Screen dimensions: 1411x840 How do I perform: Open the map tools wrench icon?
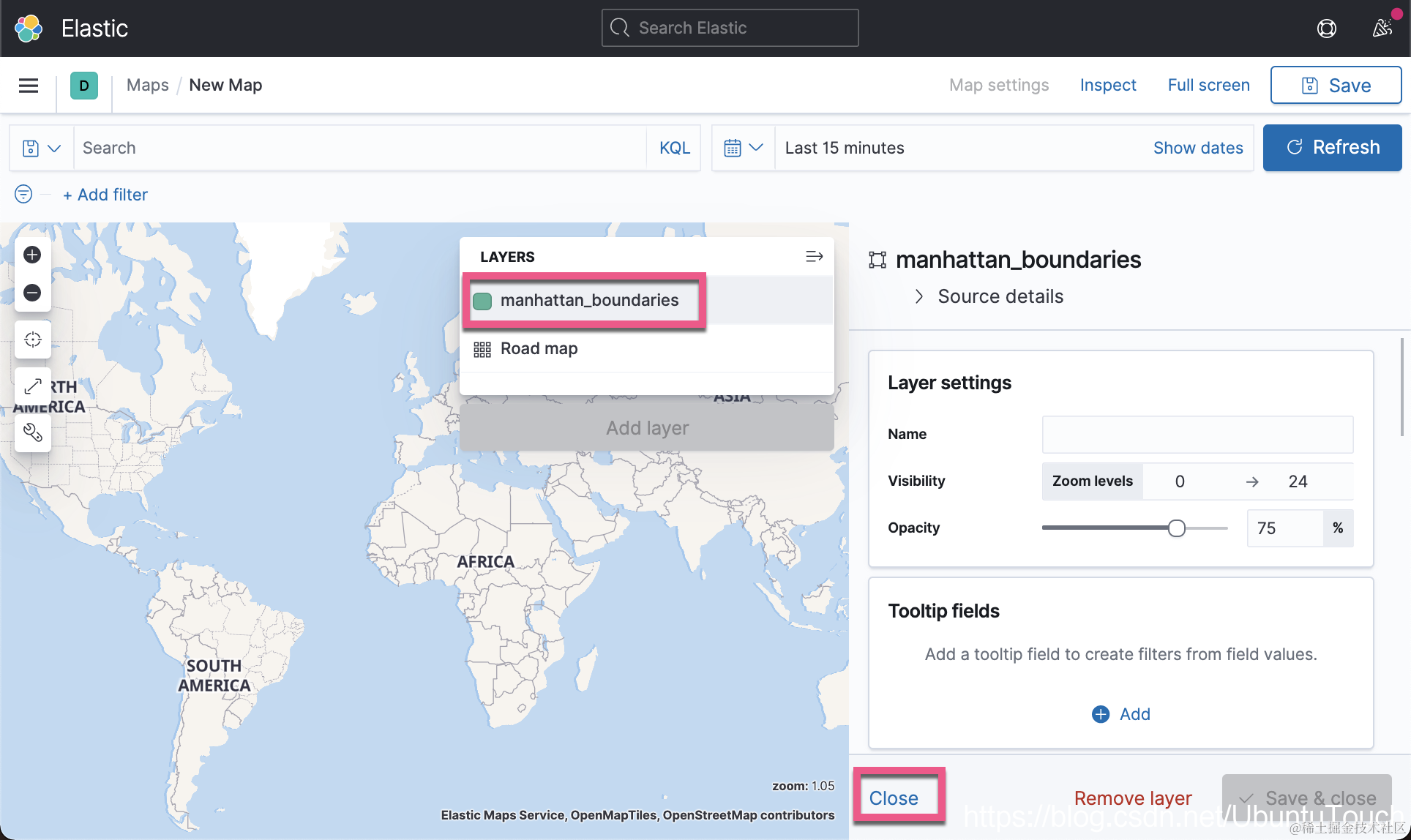[x=33, y=432]
